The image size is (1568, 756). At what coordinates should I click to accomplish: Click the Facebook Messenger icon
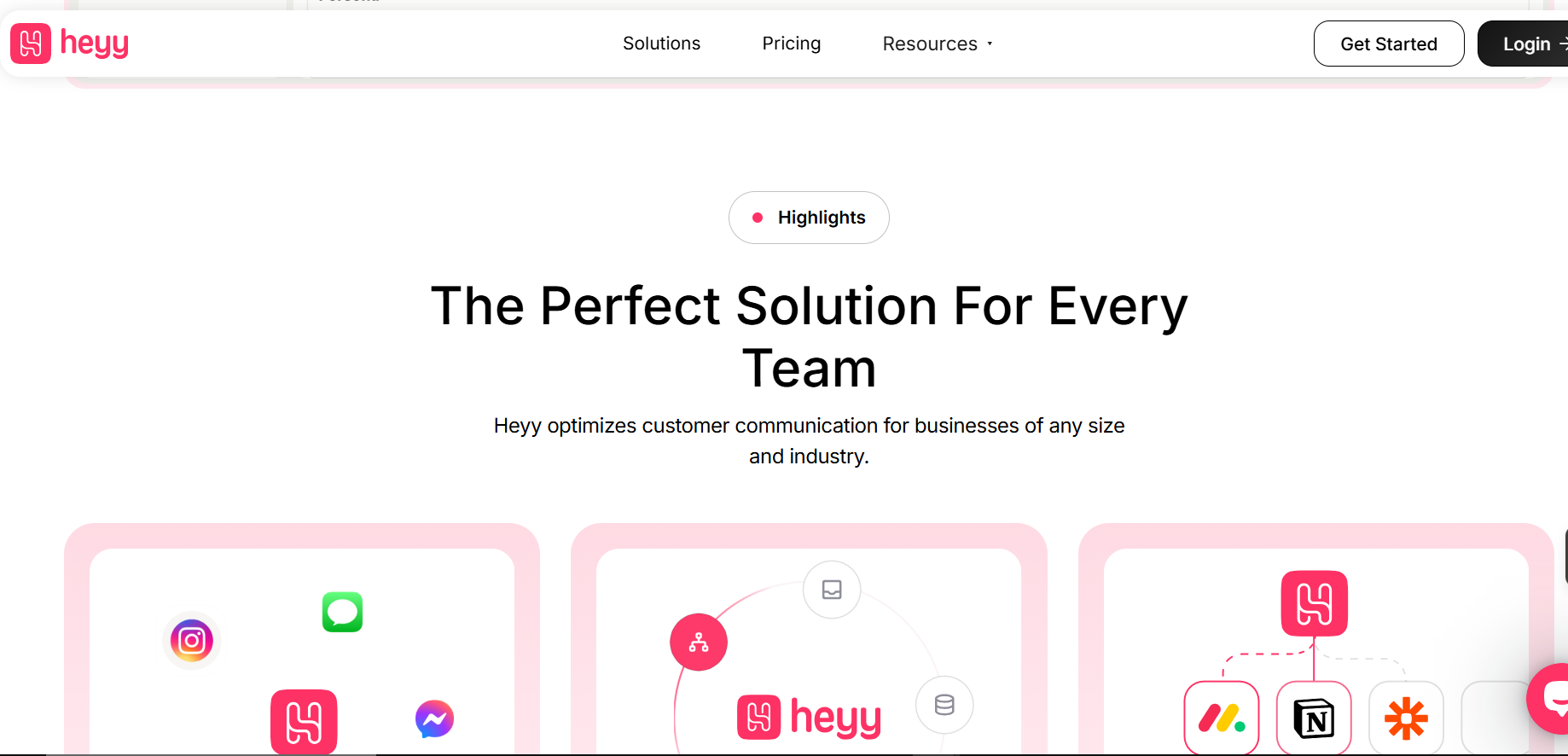[434, 719]
